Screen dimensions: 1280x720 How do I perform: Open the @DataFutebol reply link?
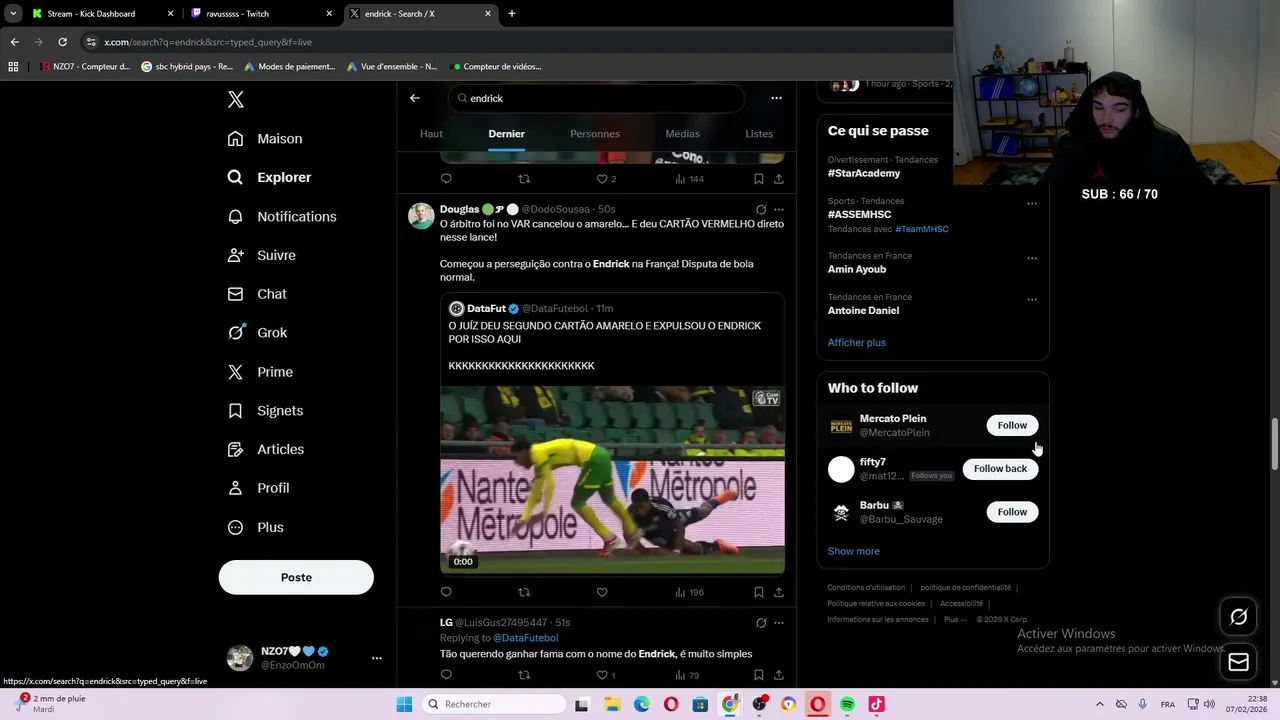(x=525, y=638)
